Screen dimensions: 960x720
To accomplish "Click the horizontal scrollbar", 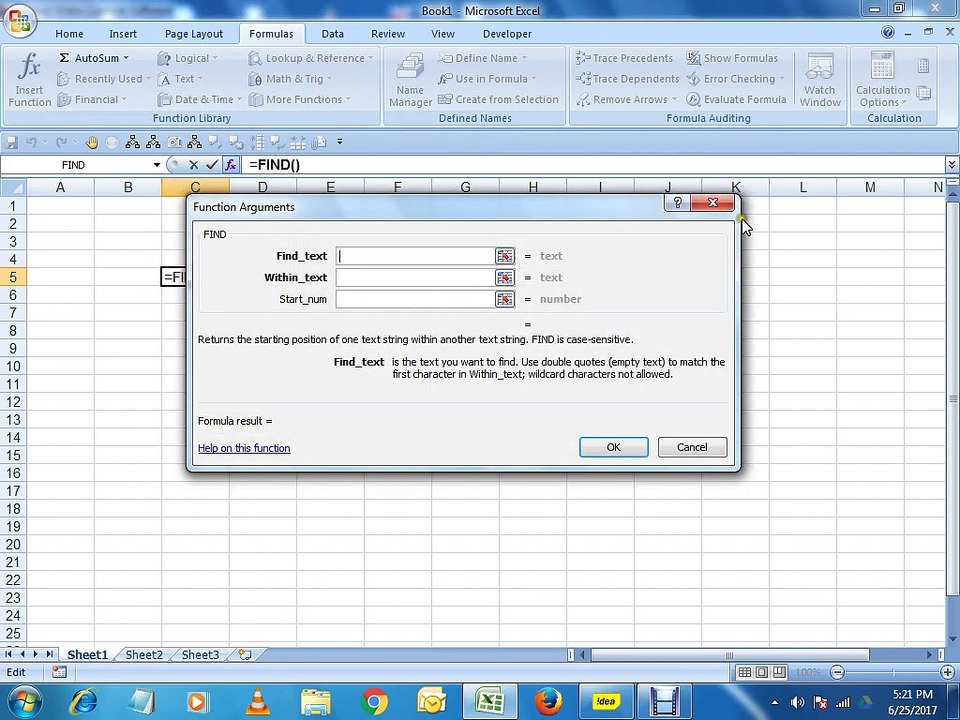I will tap(729, 654).
